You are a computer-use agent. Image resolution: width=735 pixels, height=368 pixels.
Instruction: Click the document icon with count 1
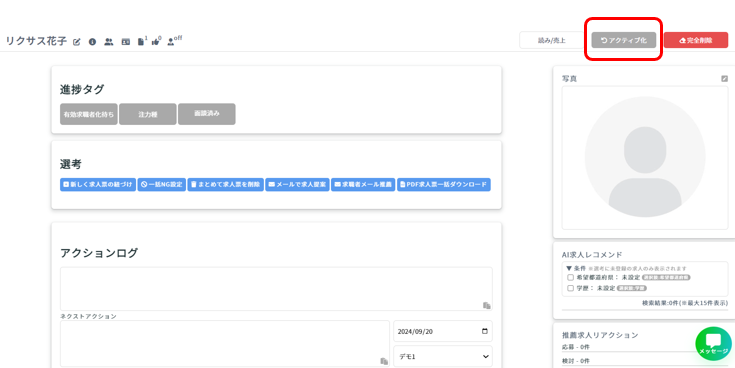[141, 42]
